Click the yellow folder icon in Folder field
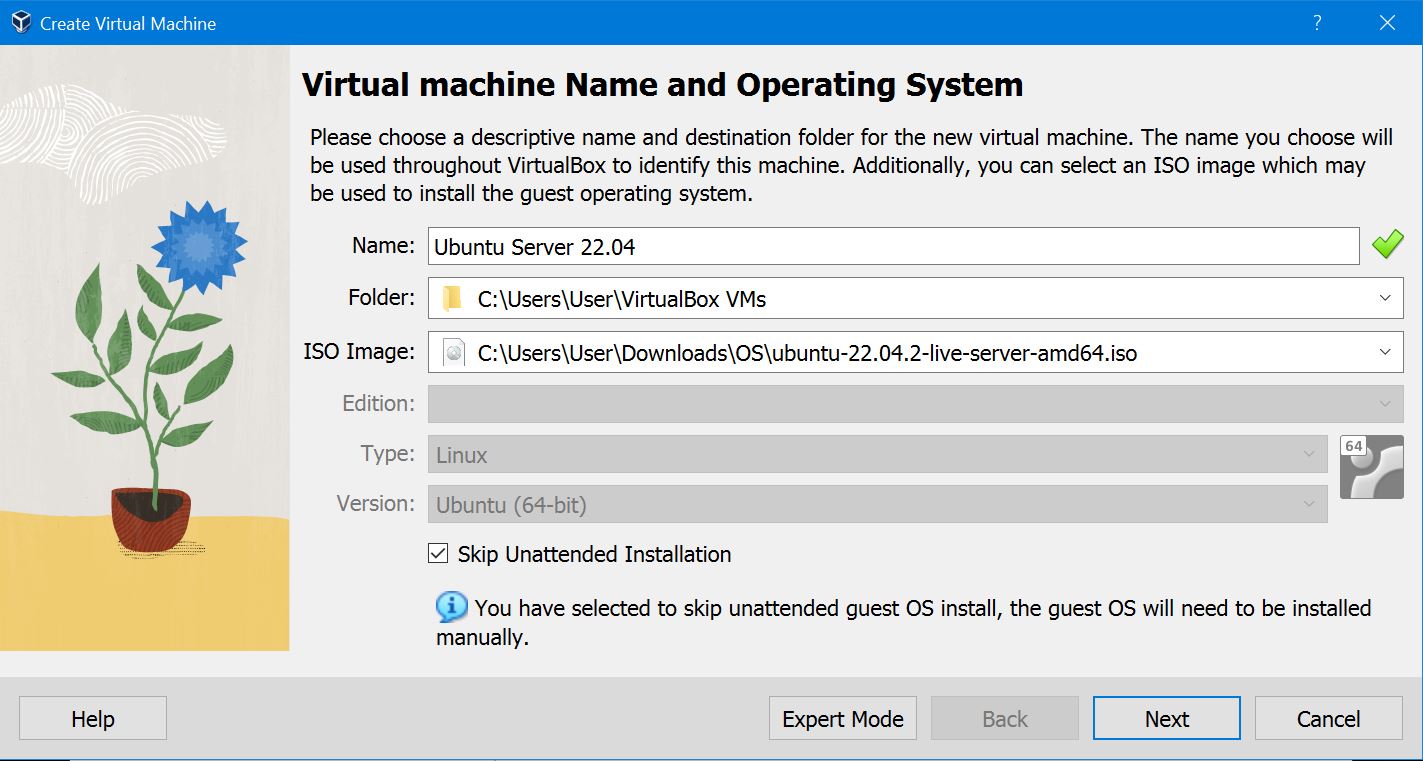The image size is (1423, 761). [x=453, y=298]
